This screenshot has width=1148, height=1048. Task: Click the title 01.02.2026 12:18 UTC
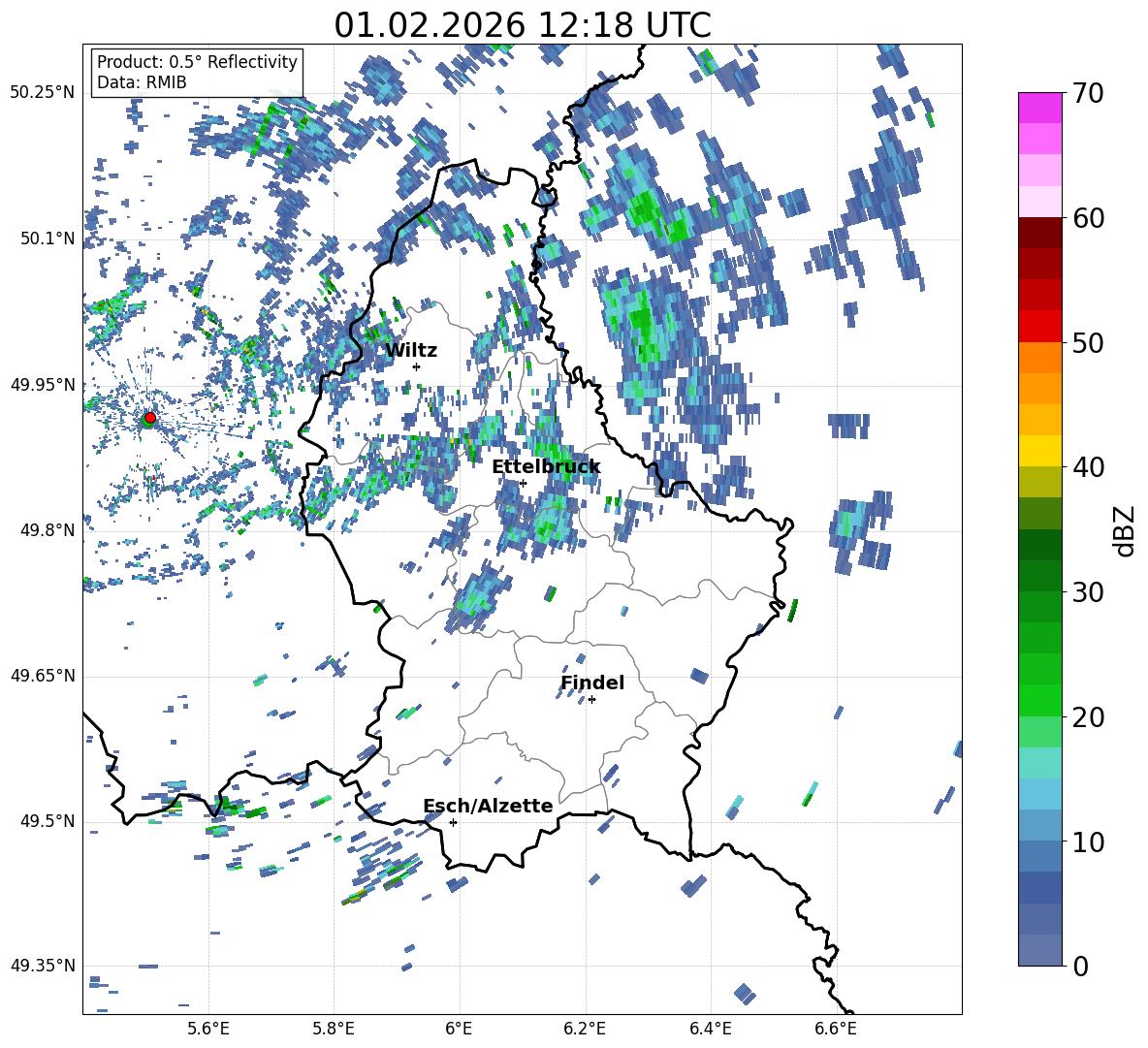tap(522, 25)
